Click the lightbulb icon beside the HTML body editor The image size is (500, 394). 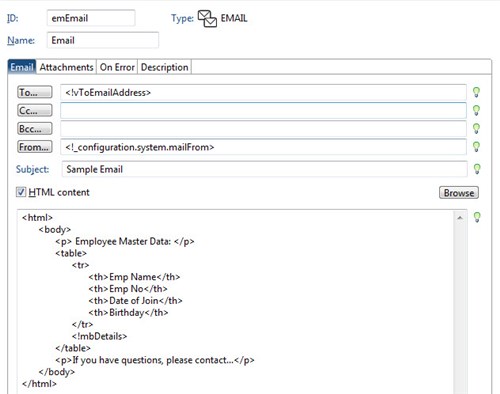point(477,217)
